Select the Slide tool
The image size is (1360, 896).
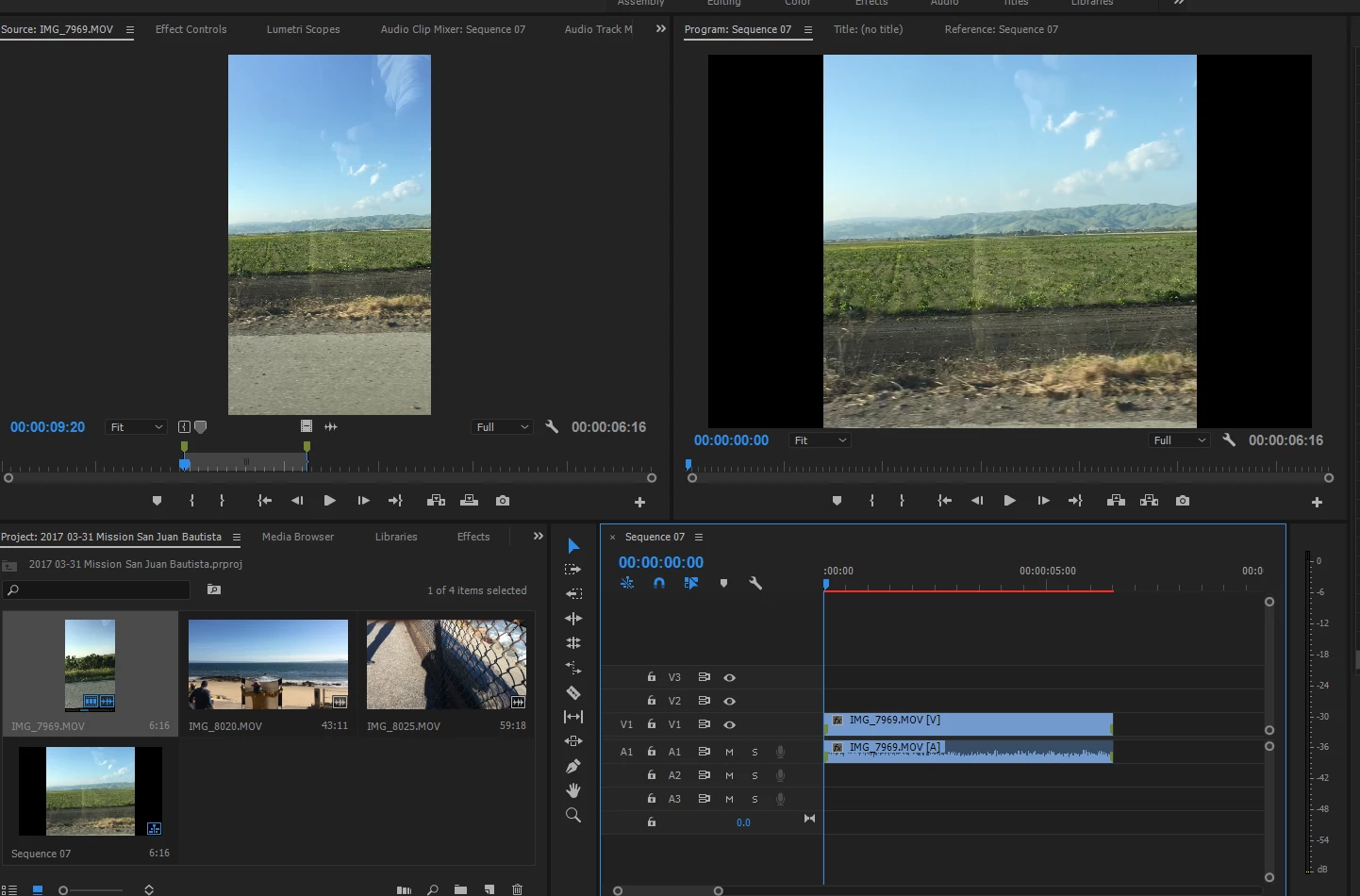pos(573,741)
